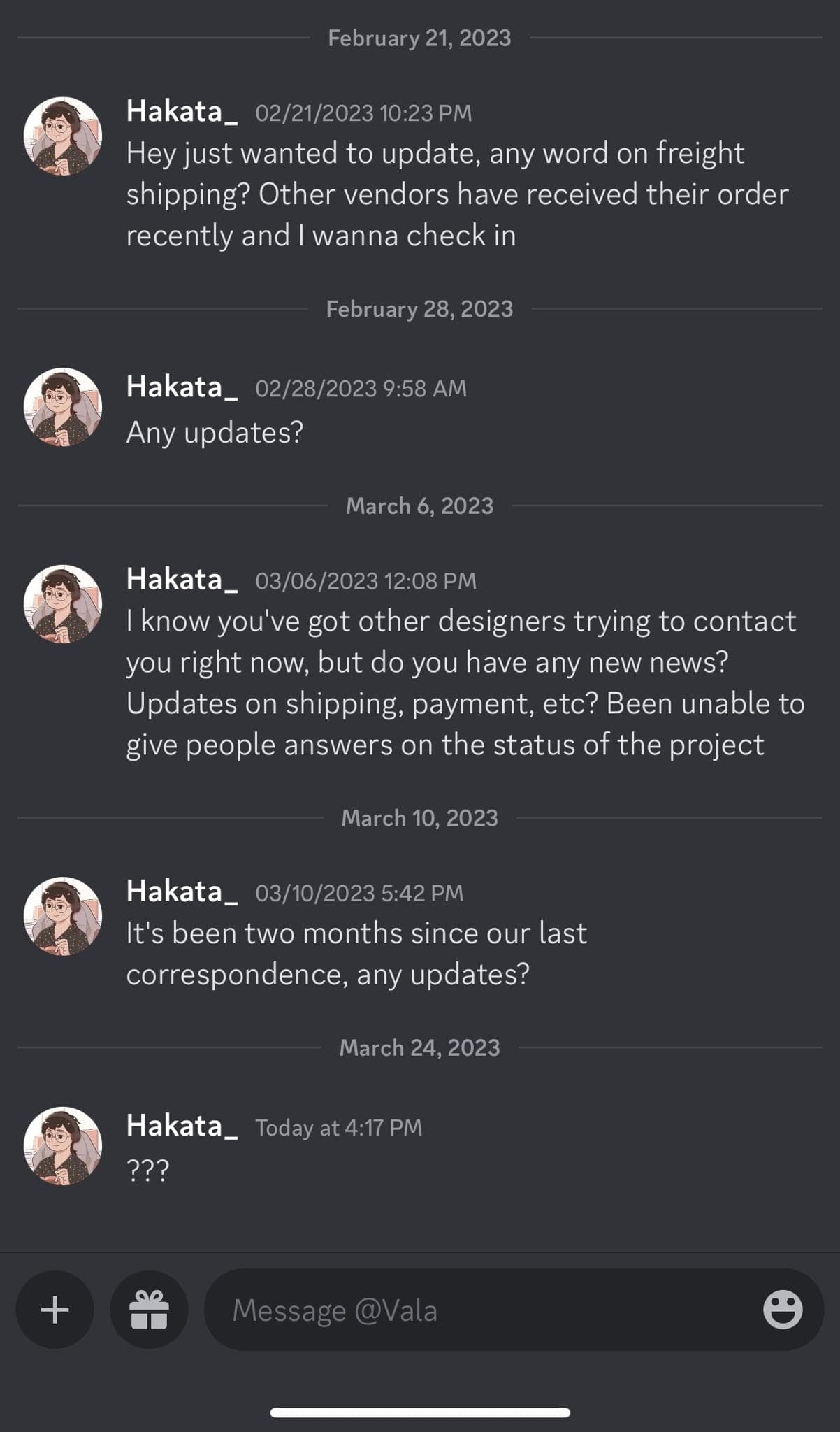Screen dimensions: 840x1432
Task: Click the February 28, 2023 date divider
Action: tap(419, 309)
